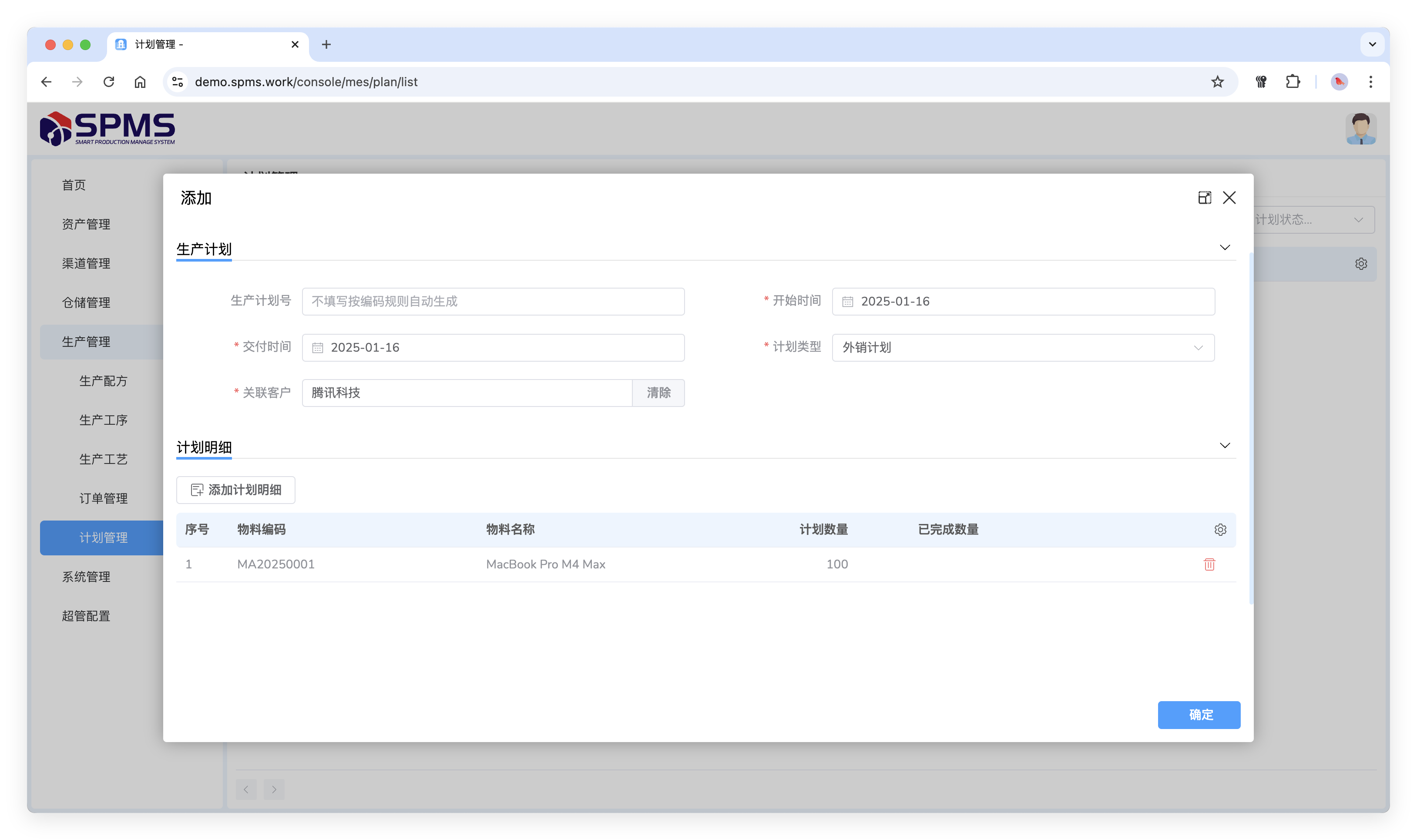View site information icon in address bar

pos(178,82)
